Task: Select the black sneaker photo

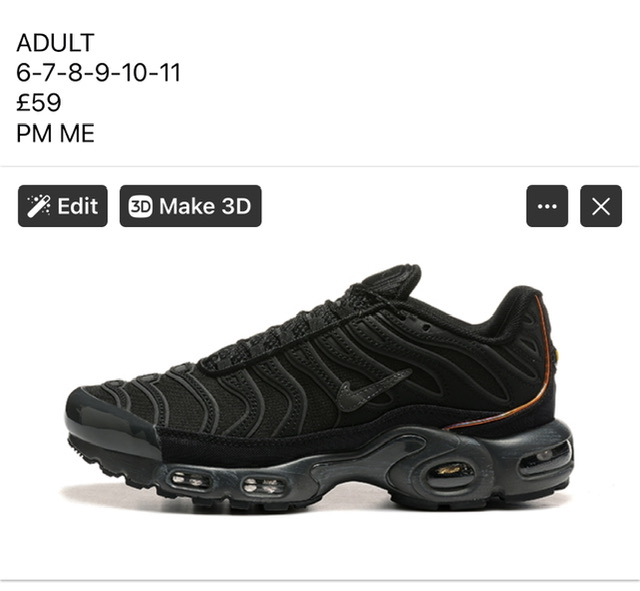Action: [x=320, y=388]
